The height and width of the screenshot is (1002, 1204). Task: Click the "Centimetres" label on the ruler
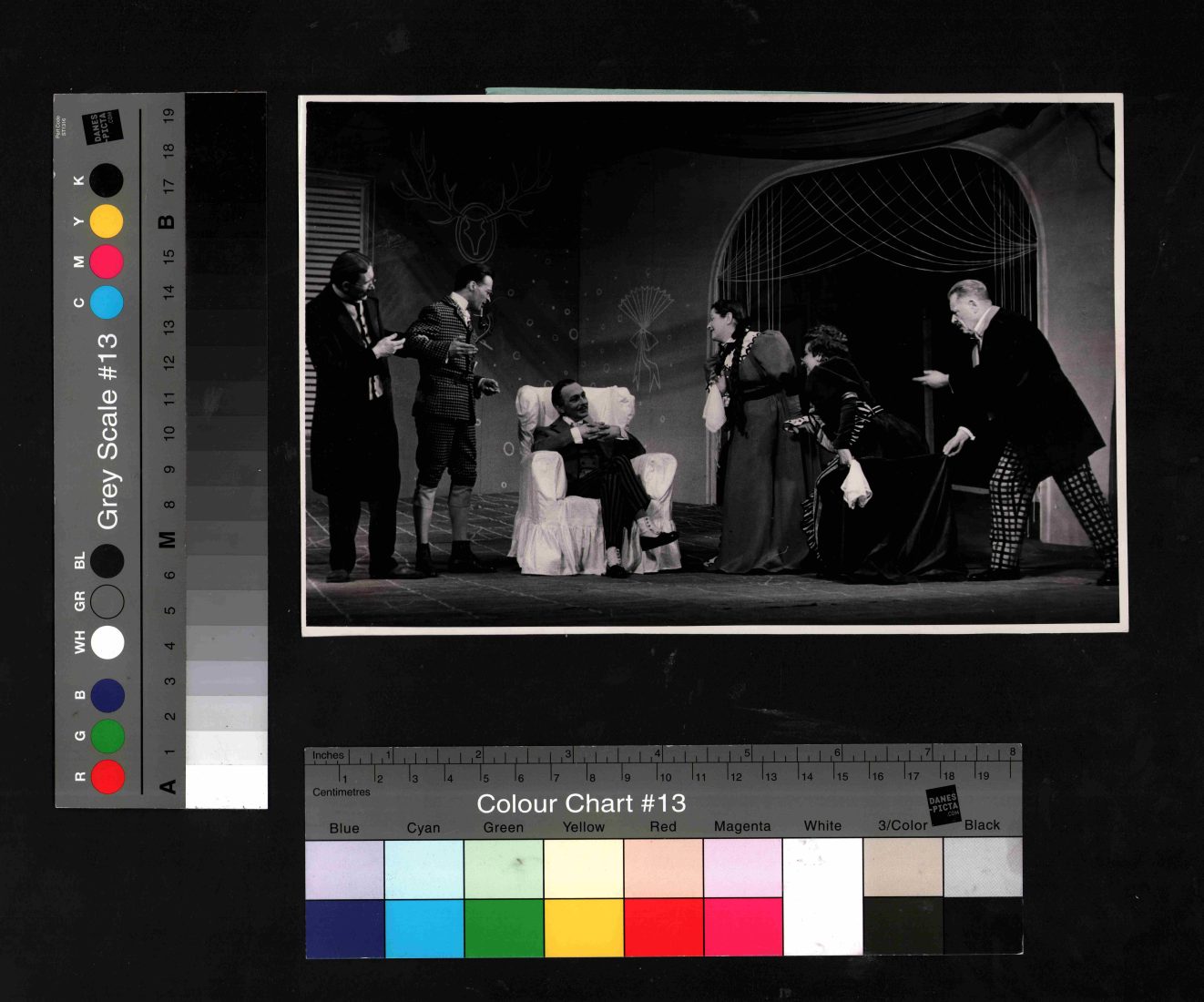pyautogui.click(x=342, y=792)
